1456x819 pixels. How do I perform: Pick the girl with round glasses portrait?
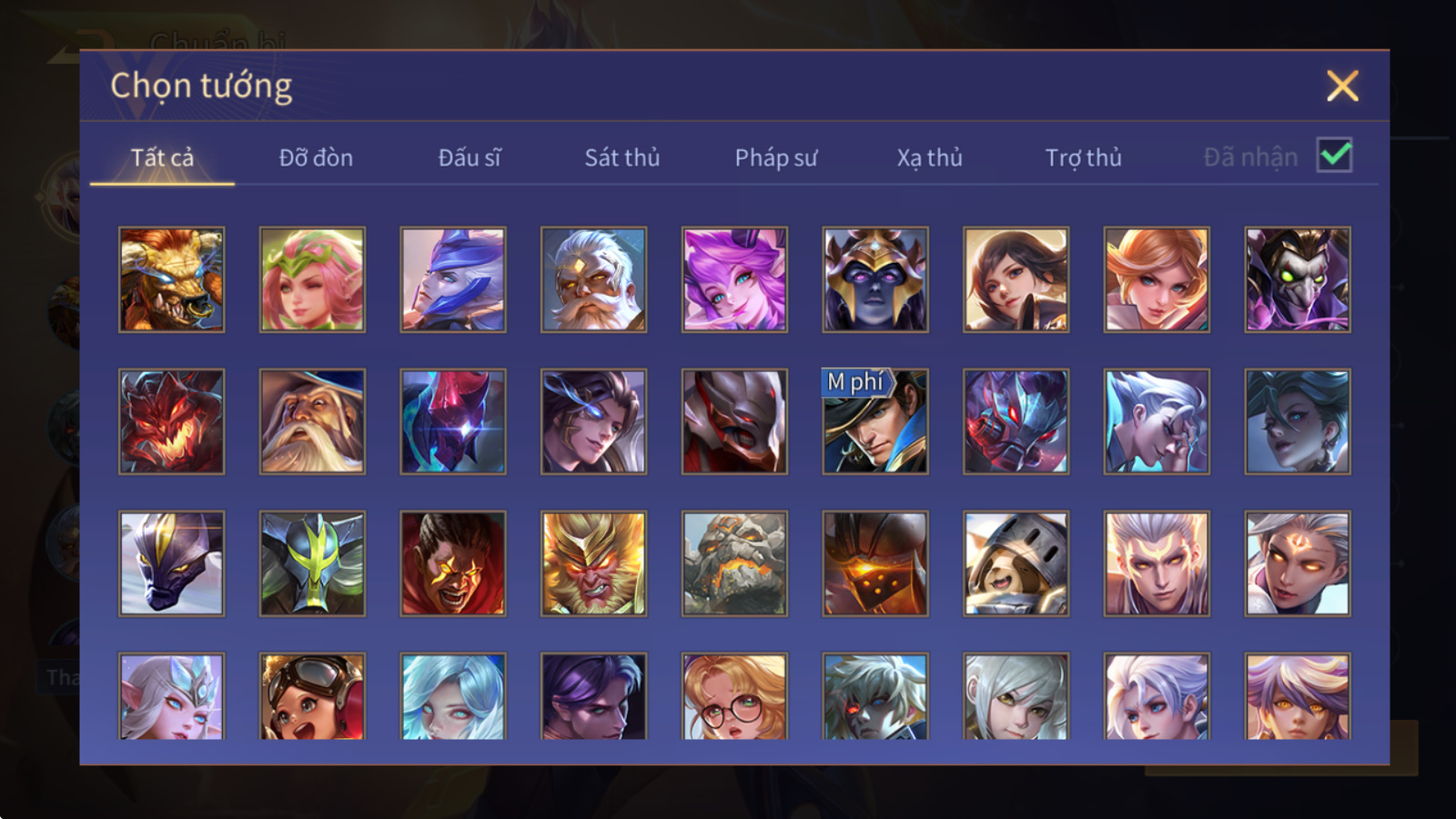click(x=734, y=696)
